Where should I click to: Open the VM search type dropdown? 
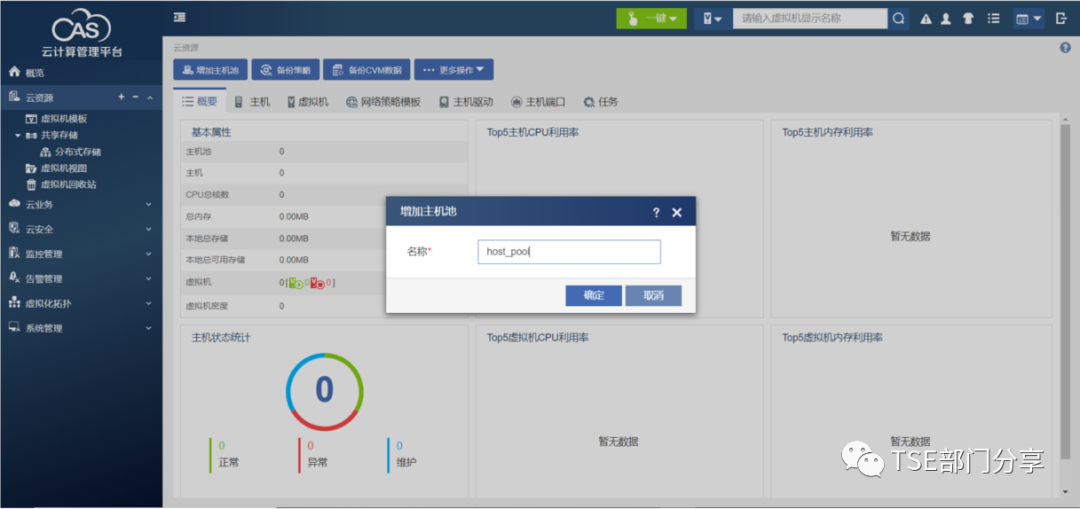pyautogui.click(x=712, y=19)
